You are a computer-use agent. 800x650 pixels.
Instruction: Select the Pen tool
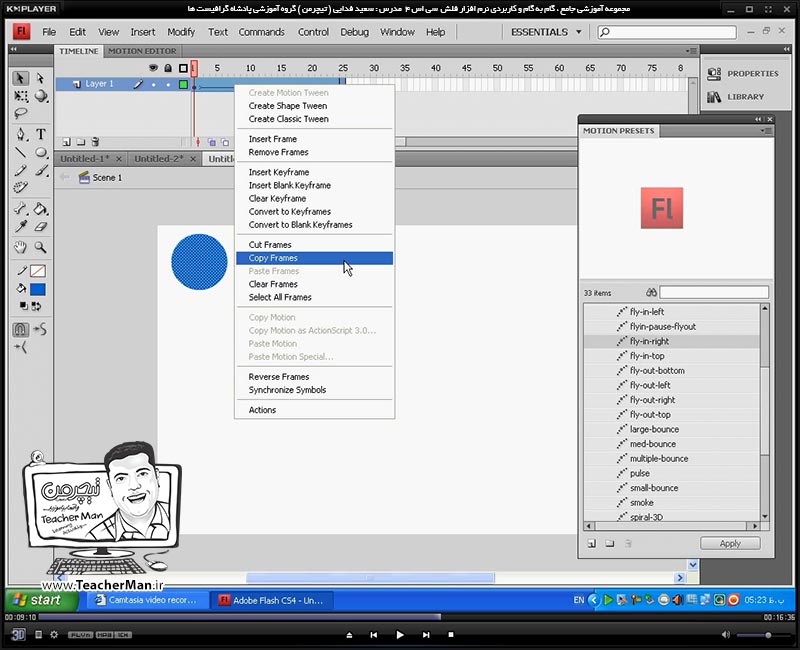(x=20, y=134)
